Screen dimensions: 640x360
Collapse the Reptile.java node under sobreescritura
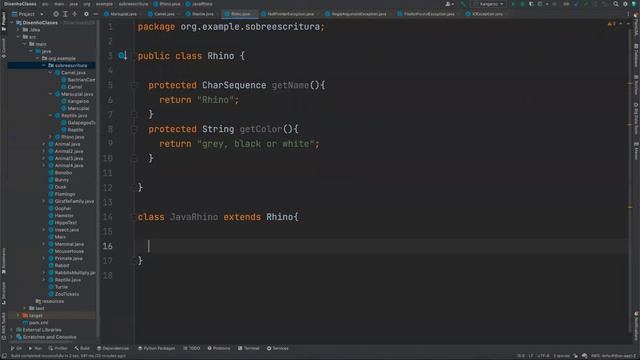51,116
